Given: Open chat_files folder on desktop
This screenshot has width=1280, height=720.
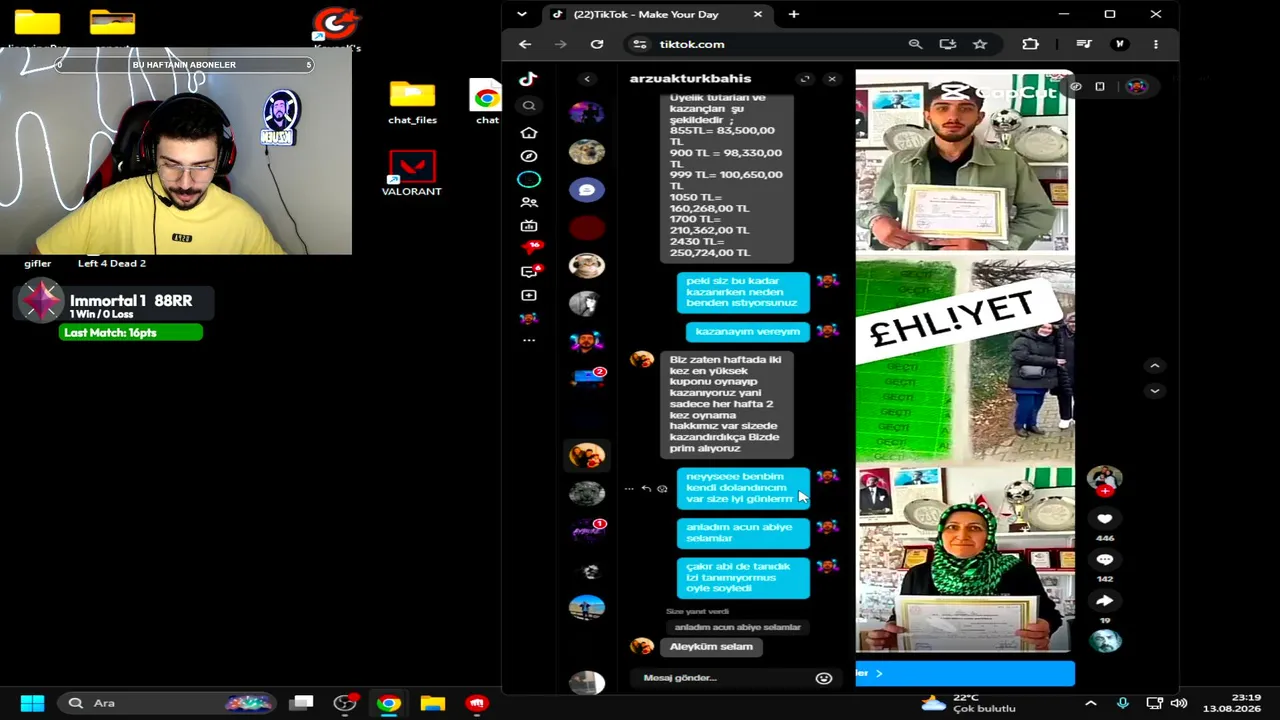Looking at the screenshot, I should coord(412,103).
